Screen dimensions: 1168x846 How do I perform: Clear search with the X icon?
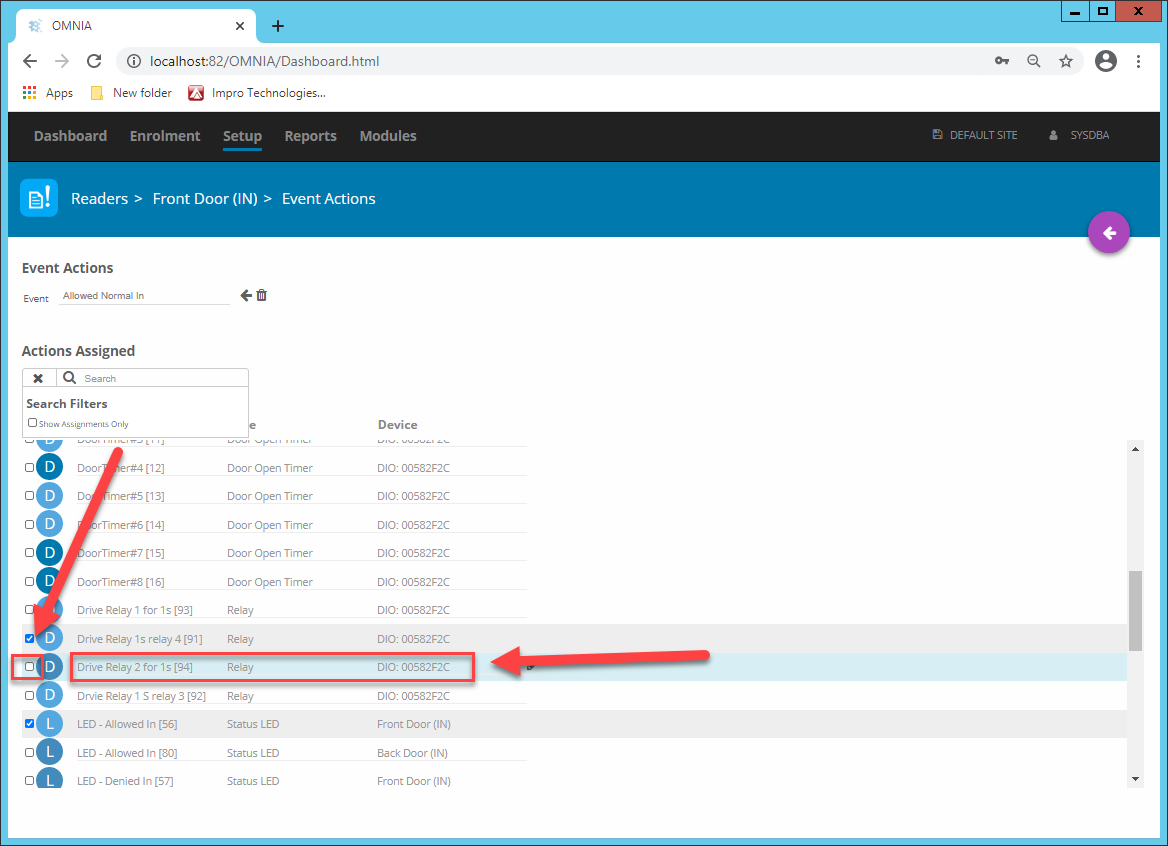click(38, 378)
